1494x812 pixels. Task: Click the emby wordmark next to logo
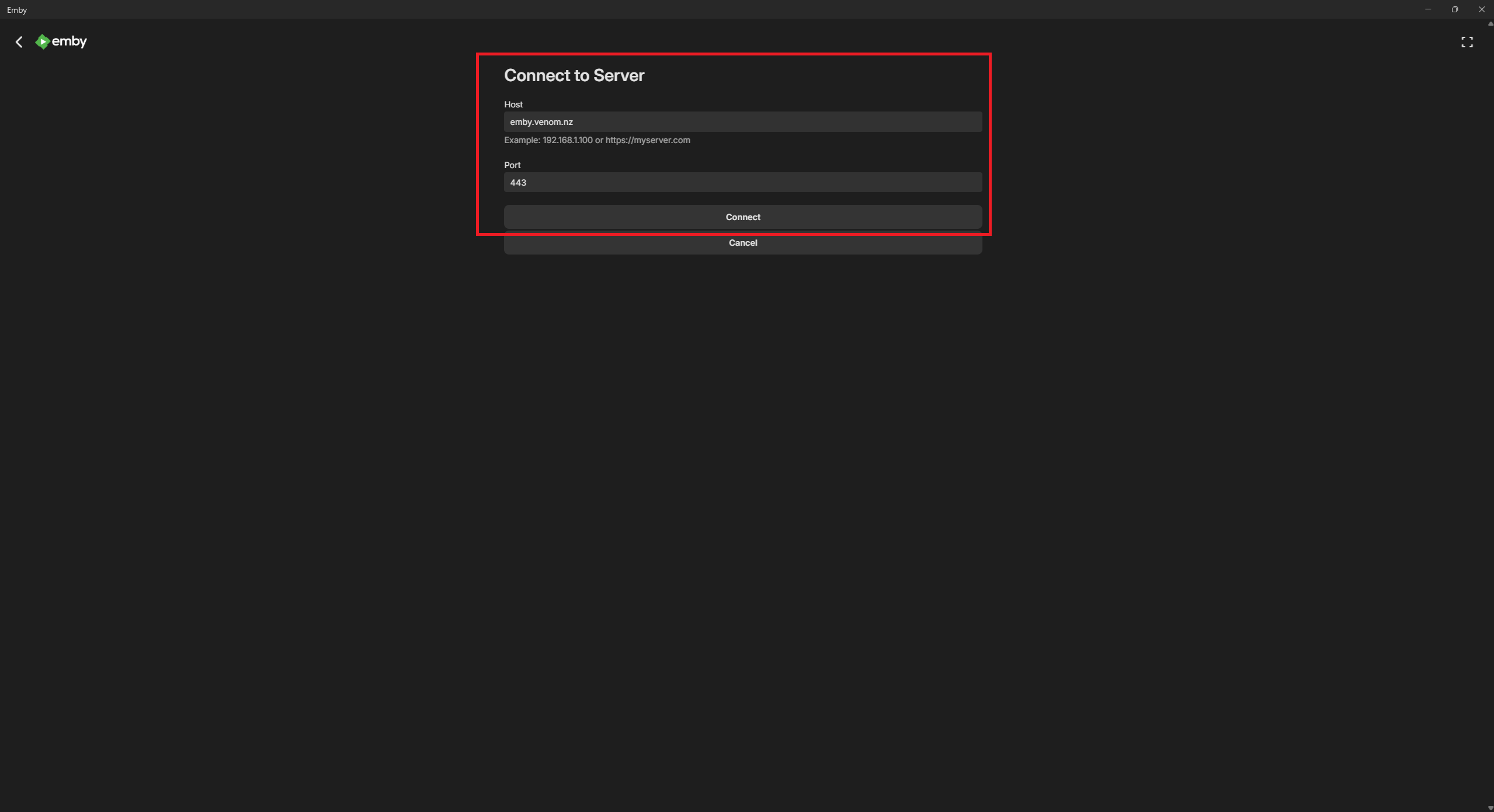coord(70,41)
